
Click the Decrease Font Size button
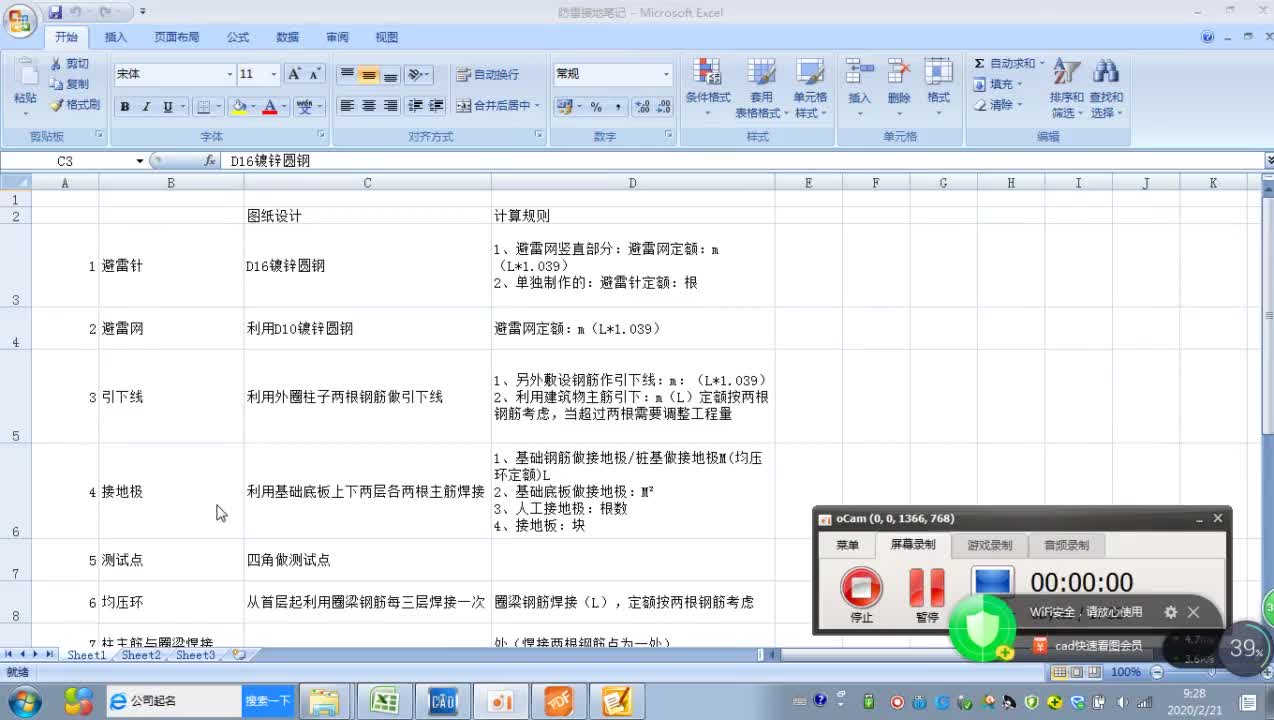tap(315, 74)
